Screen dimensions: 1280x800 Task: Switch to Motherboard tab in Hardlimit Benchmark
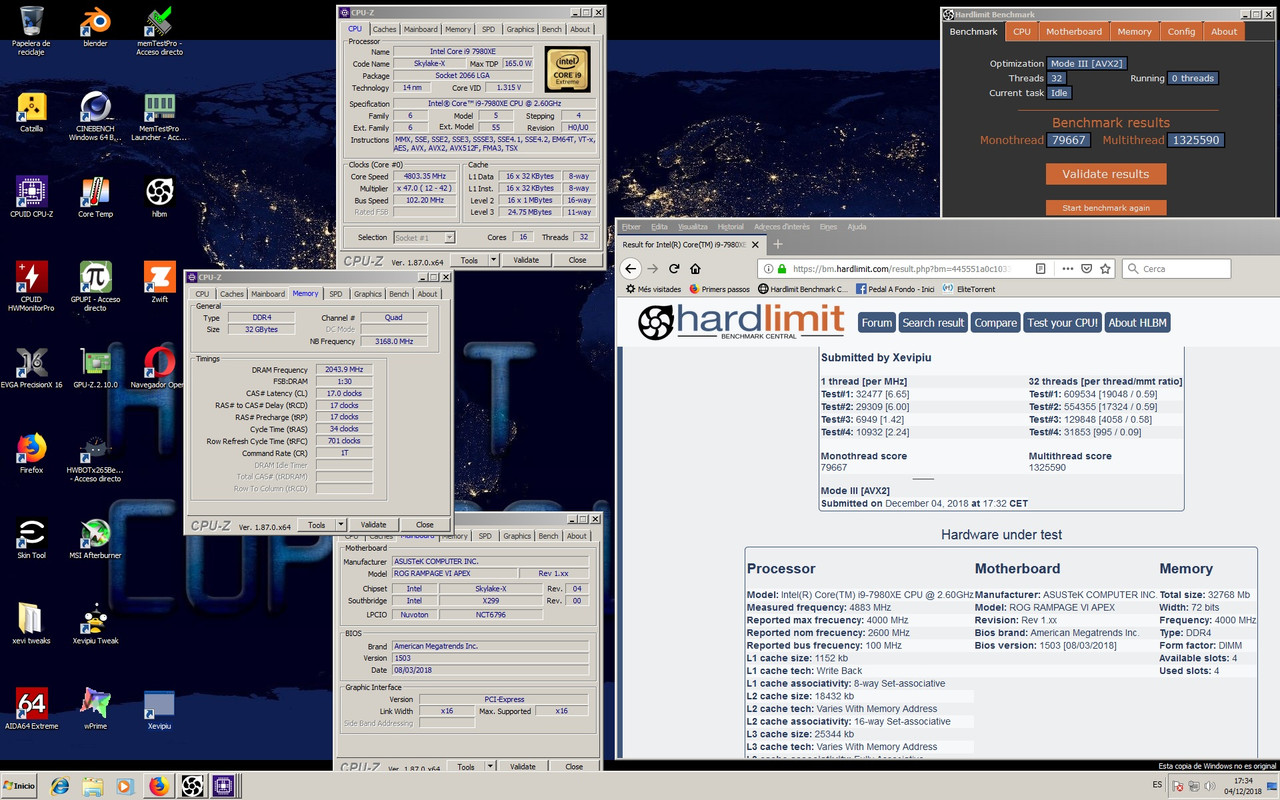click(x=1074, y=32)
